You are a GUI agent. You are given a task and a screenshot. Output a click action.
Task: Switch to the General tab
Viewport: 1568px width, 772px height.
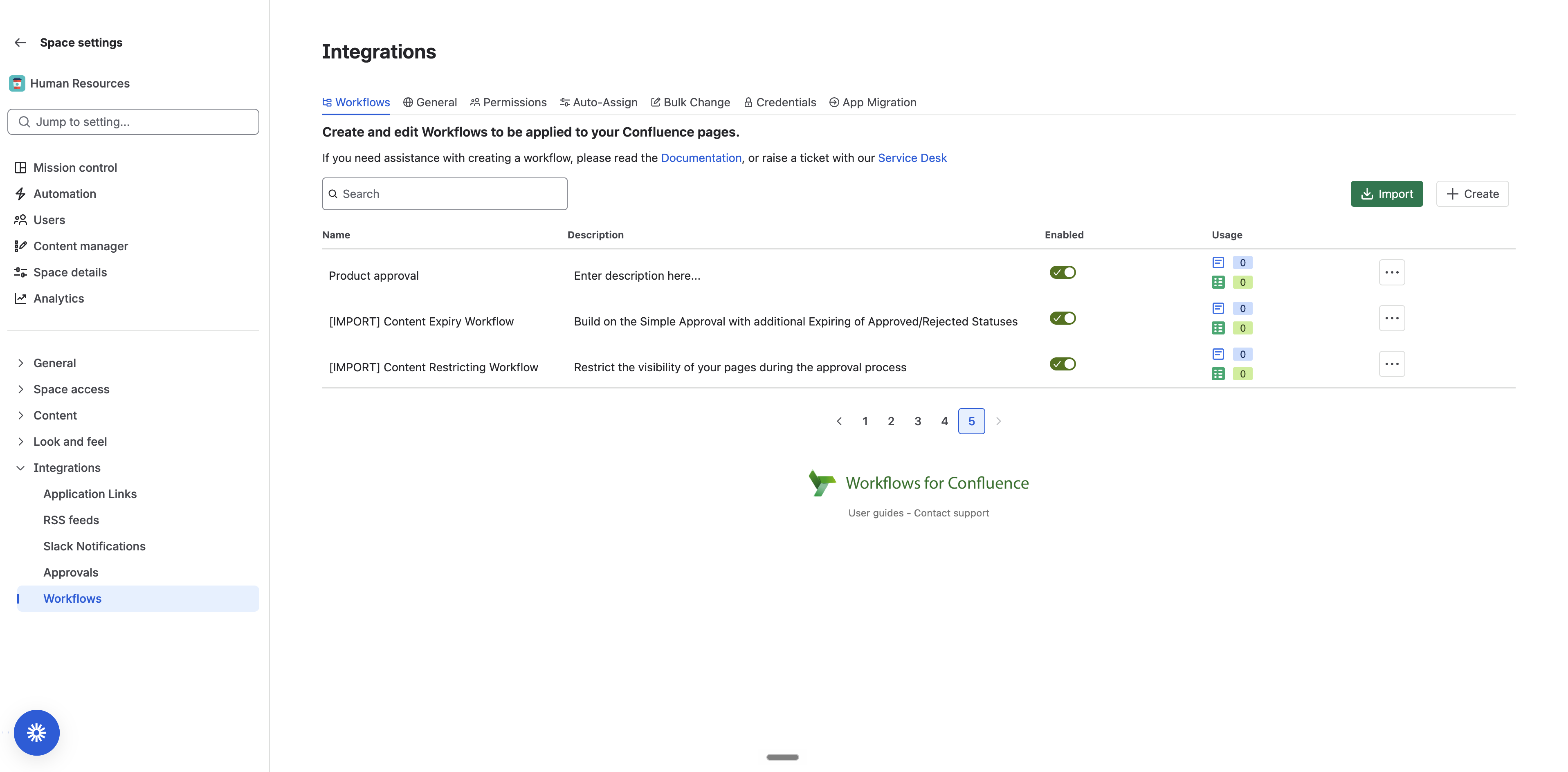(x=430, y=102)
